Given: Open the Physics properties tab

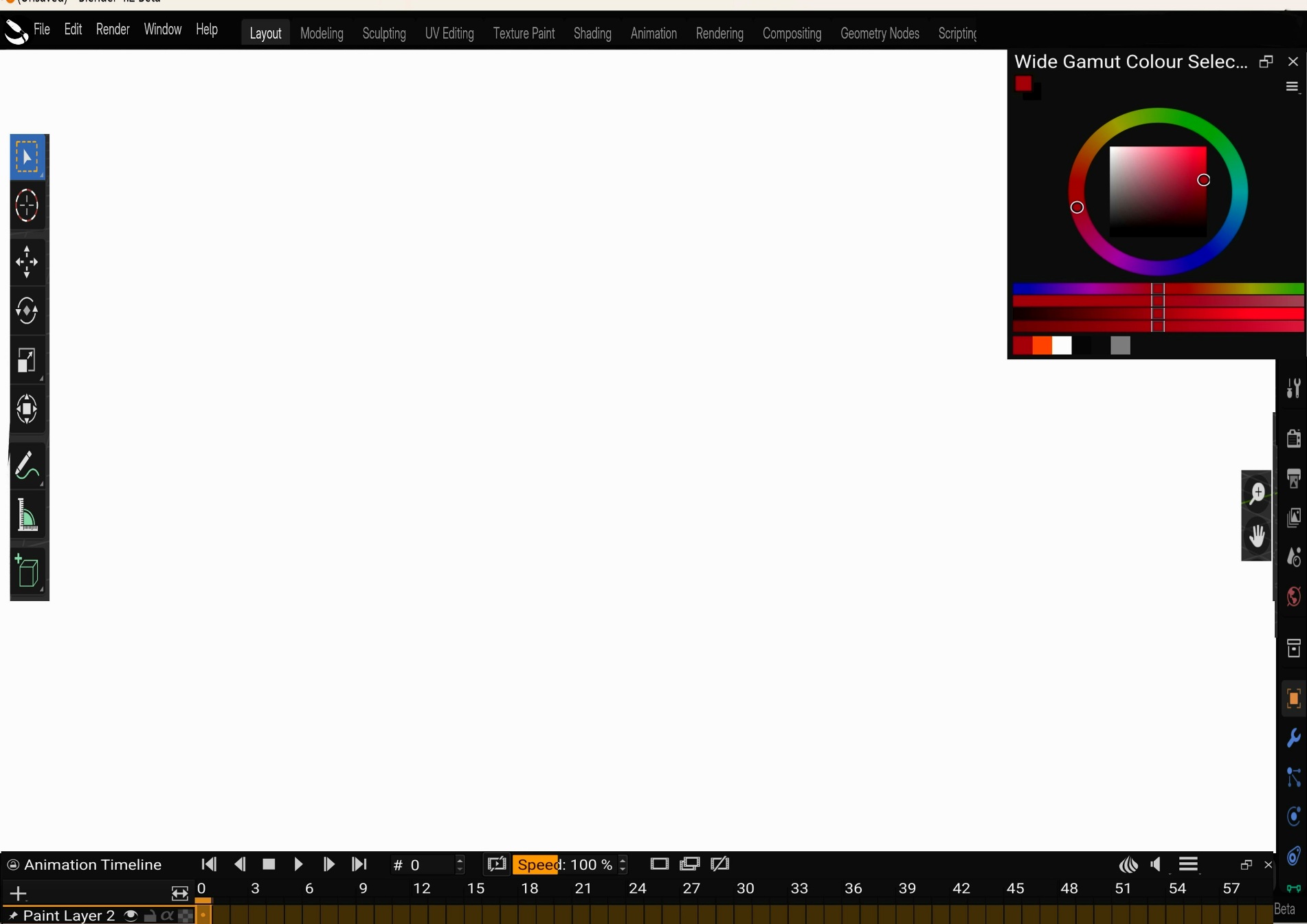Looking at the screenshot, I should (x=1294, y=817).
